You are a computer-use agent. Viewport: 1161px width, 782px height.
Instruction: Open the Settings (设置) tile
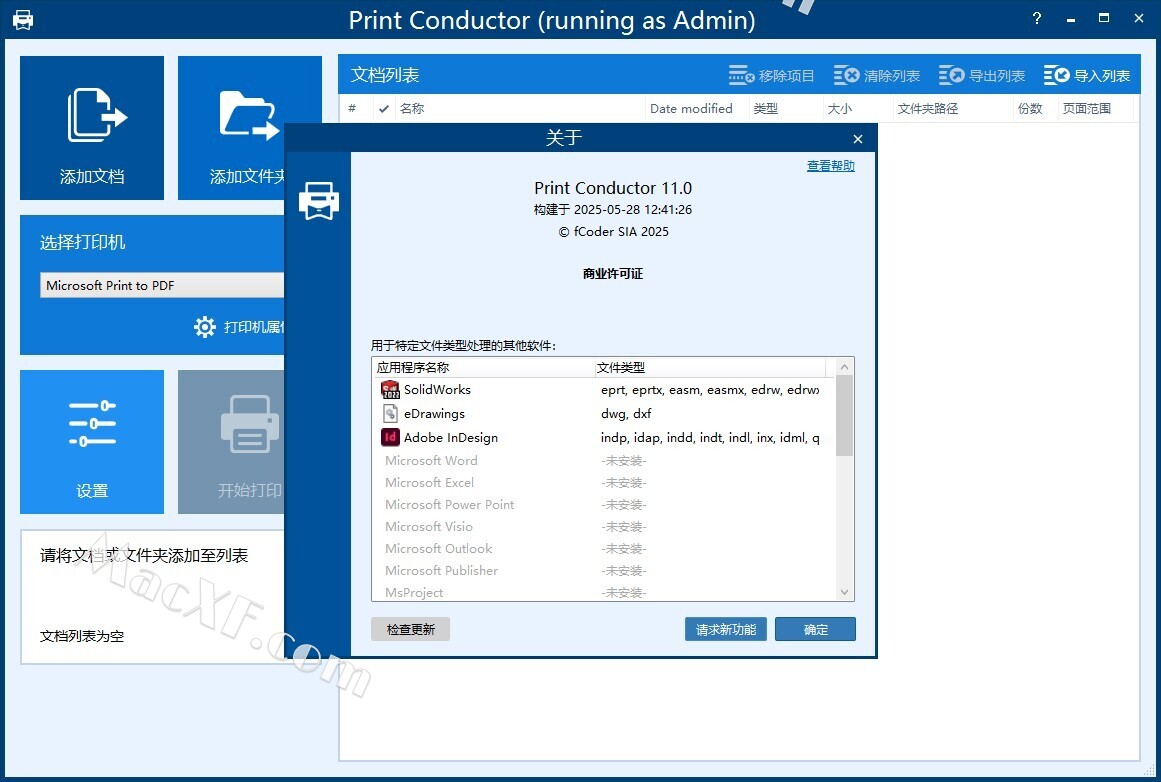tap(92, 441)
